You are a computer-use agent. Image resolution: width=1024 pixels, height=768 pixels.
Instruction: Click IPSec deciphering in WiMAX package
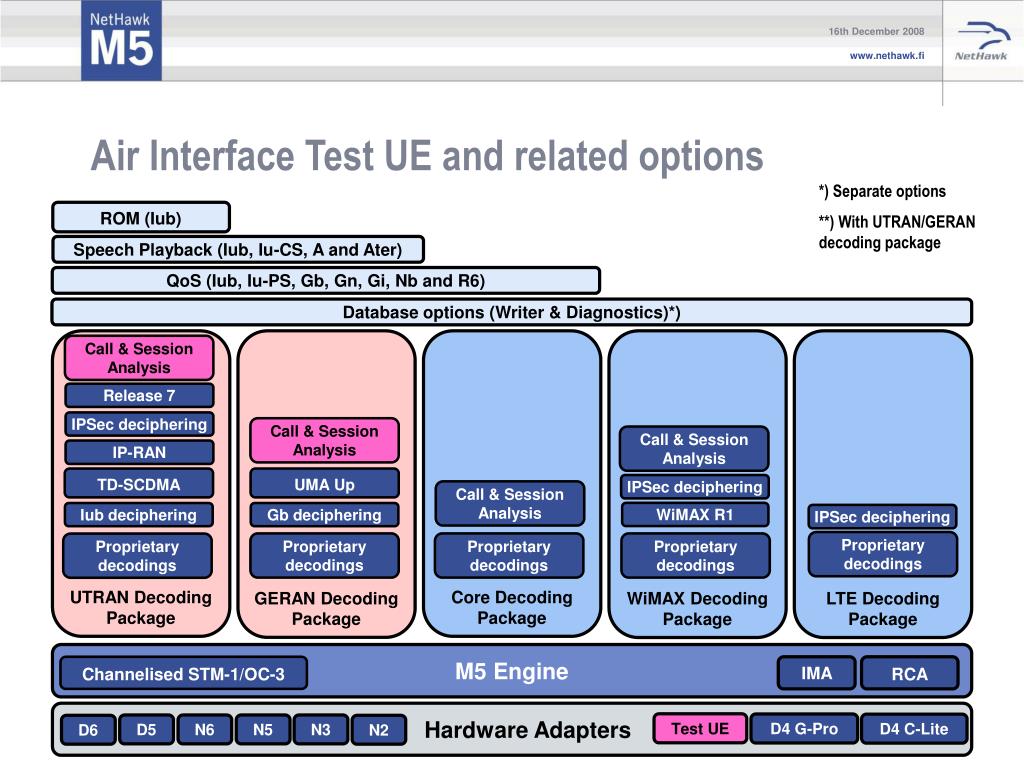(x=694, y=487)
